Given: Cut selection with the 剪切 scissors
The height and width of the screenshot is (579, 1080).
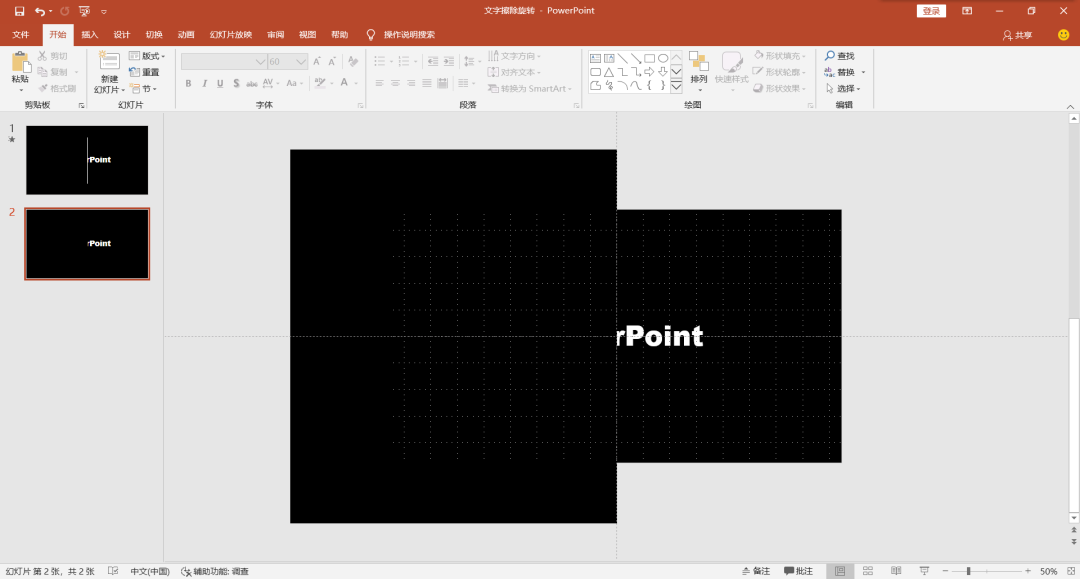Looking at the screenshot, I should point(53,56).
